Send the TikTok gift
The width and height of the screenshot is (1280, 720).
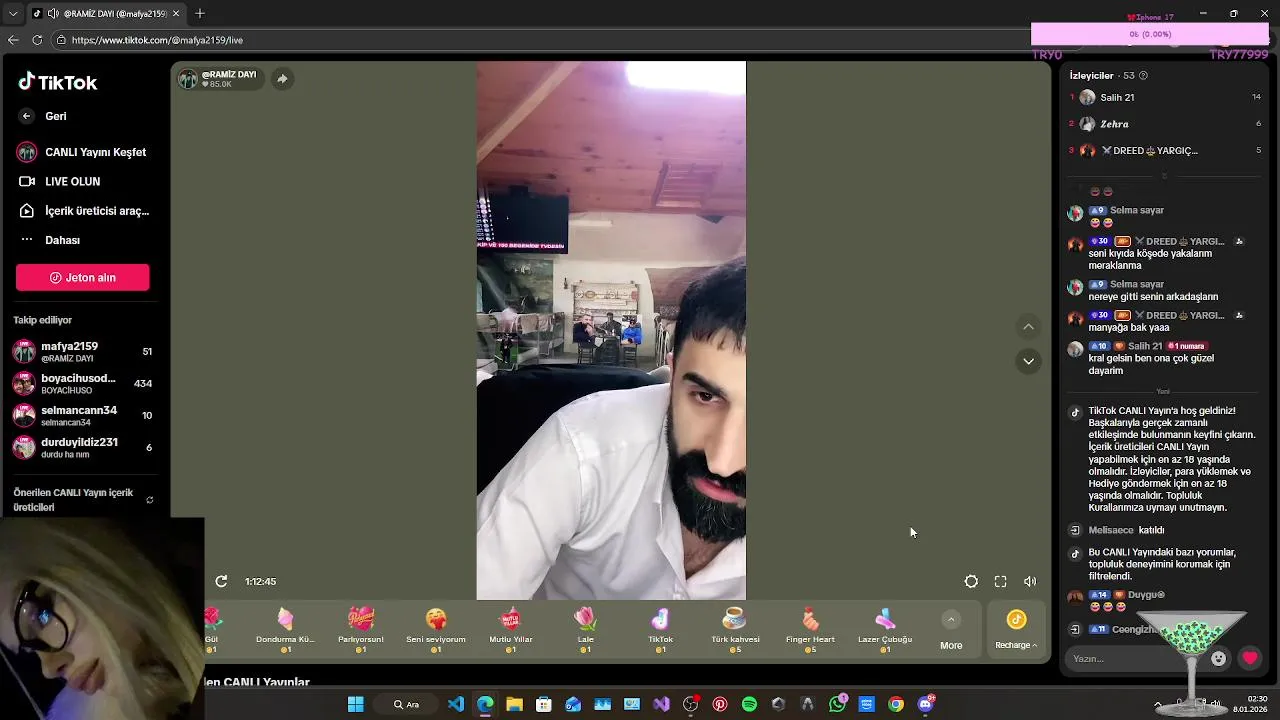(660, 630)
